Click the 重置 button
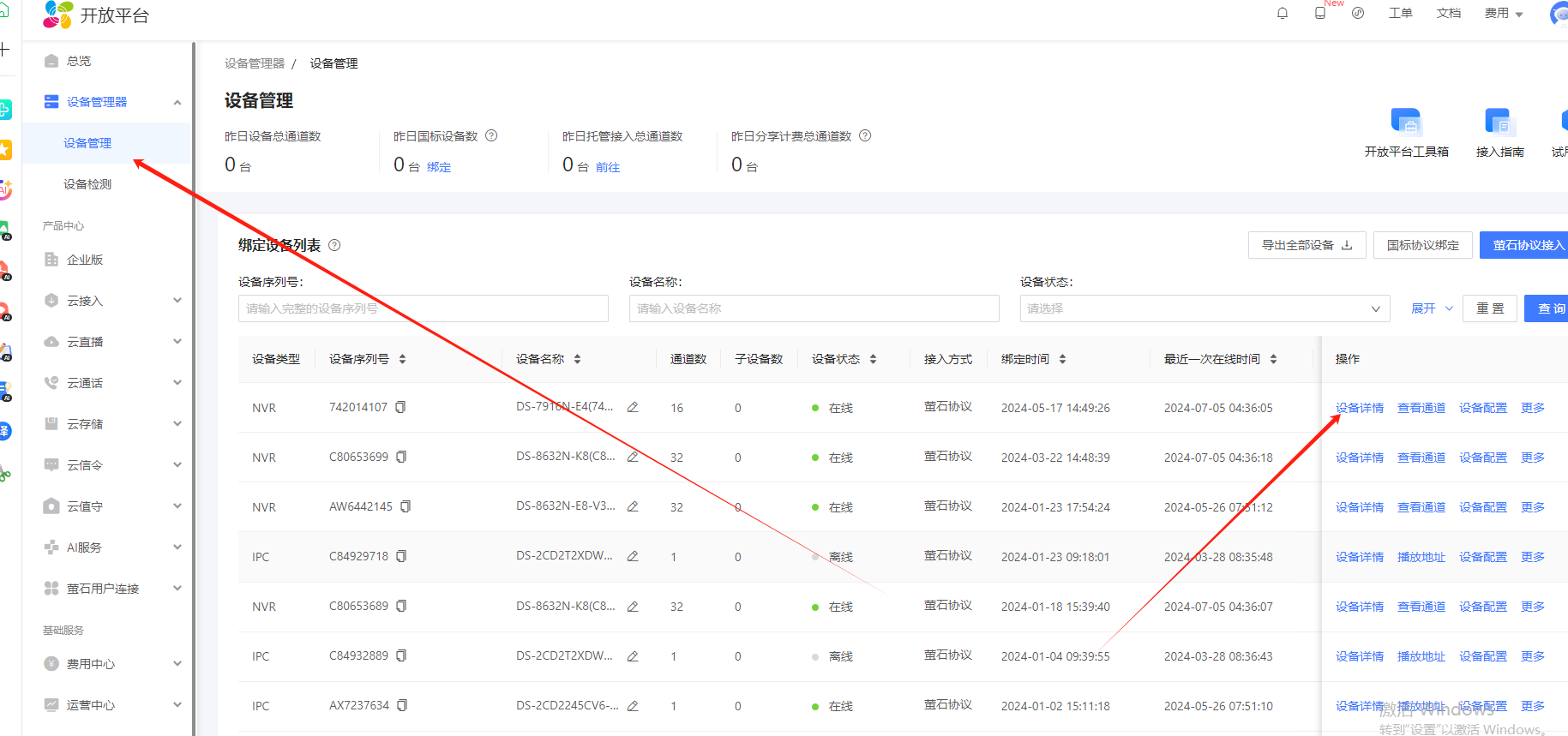 (1490, 308)
